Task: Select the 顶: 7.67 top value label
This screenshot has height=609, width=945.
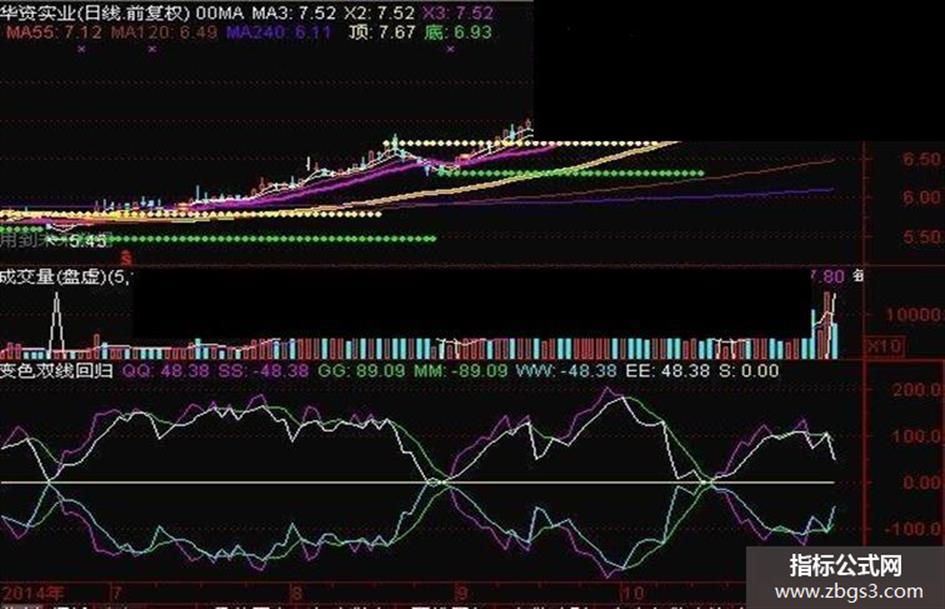Action: [382, 32]
